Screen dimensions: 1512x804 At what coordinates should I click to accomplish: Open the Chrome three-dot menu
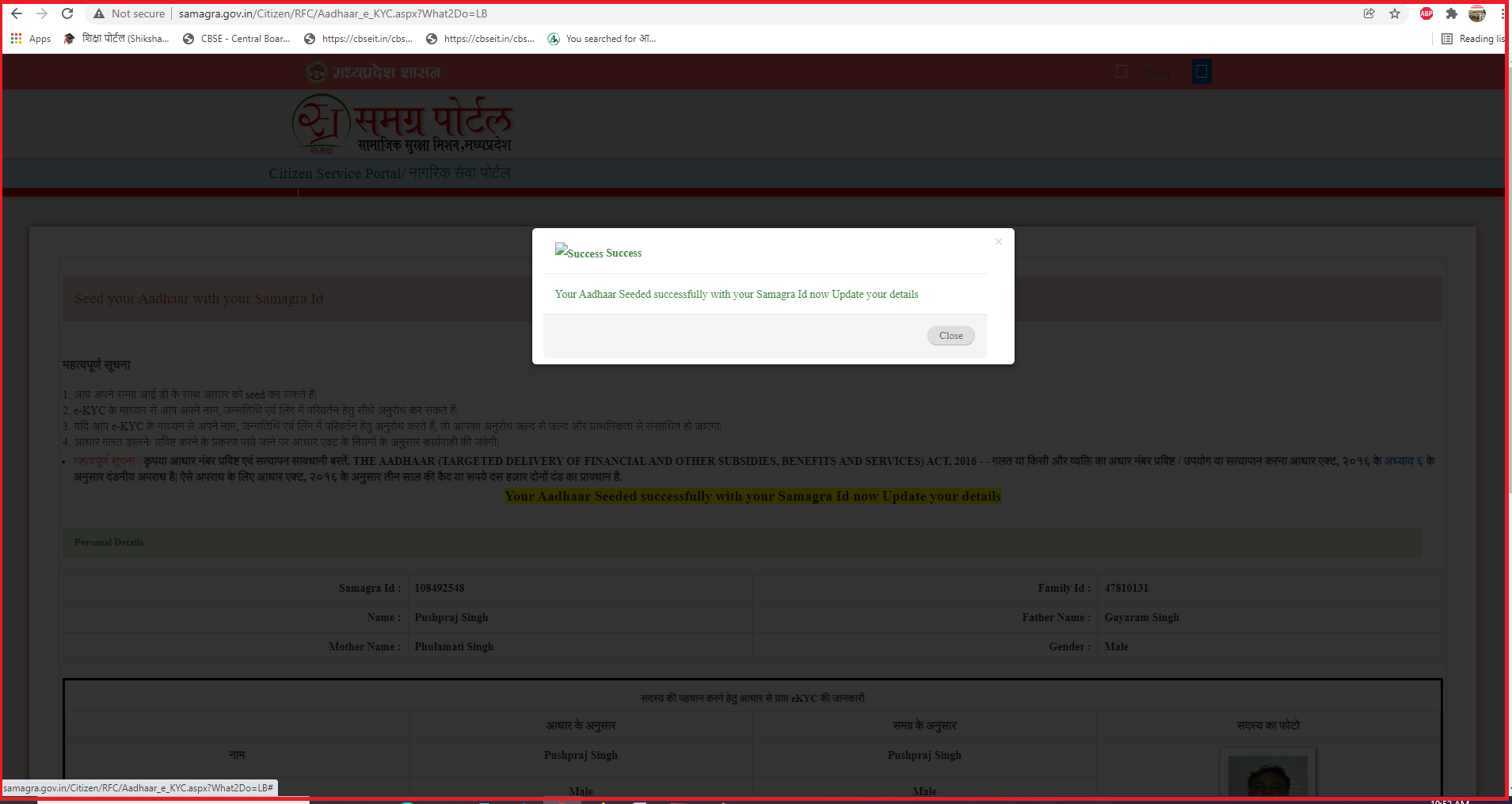[x=1502, y=13]
